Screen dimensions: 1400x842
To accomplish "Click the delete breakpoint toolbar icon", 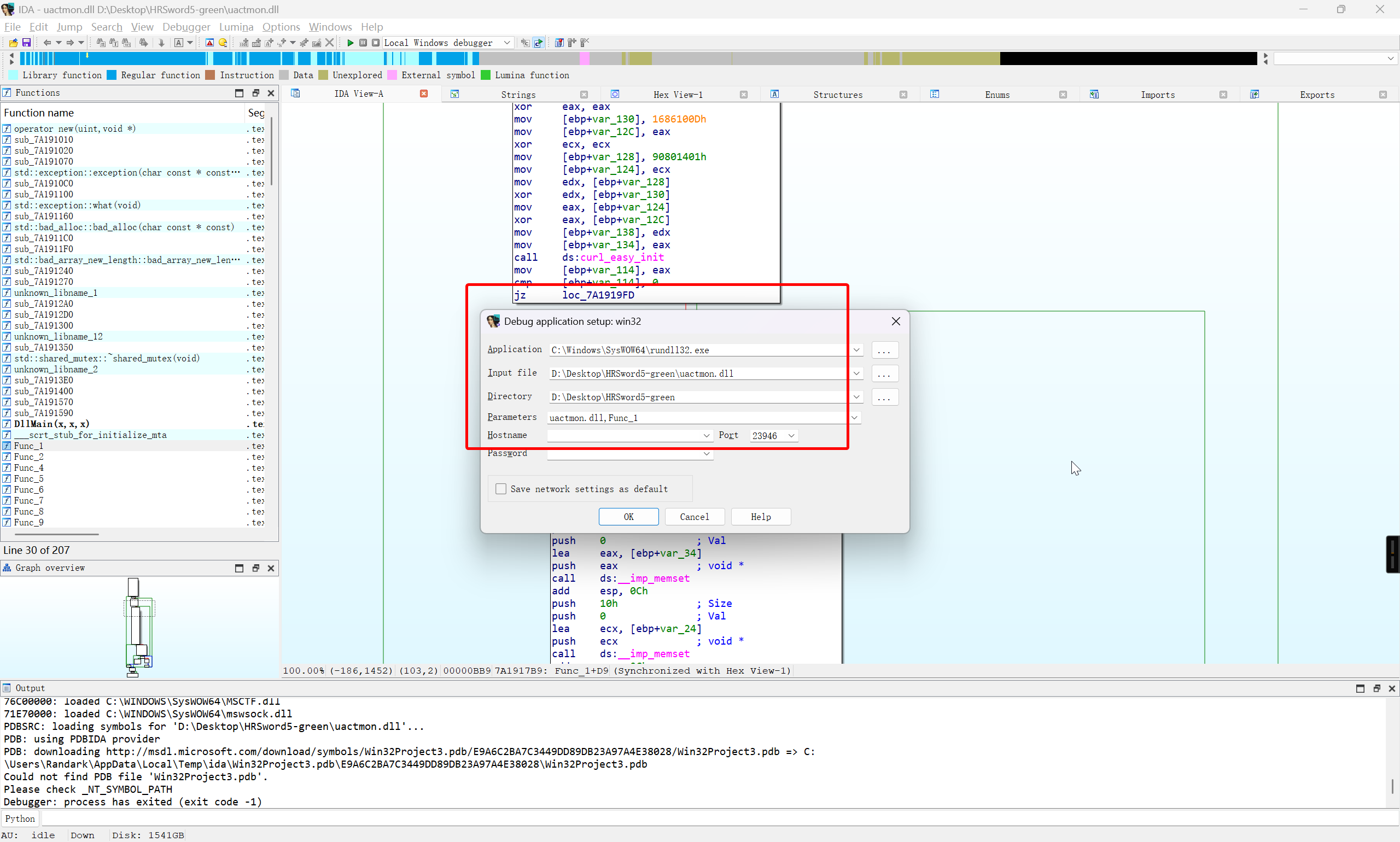I will click(x=585, y=43).
